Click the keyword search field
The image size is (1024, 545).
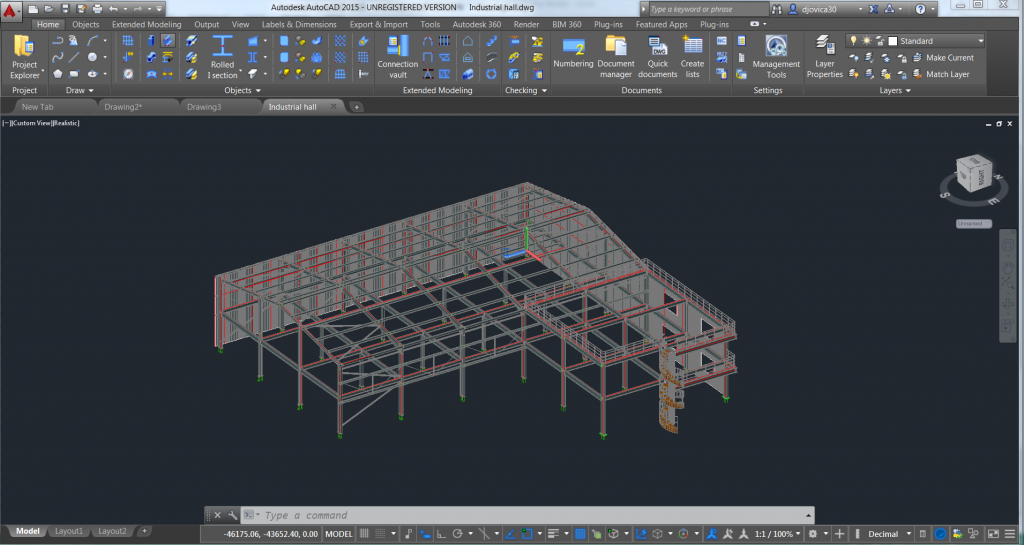pos(708,9)
